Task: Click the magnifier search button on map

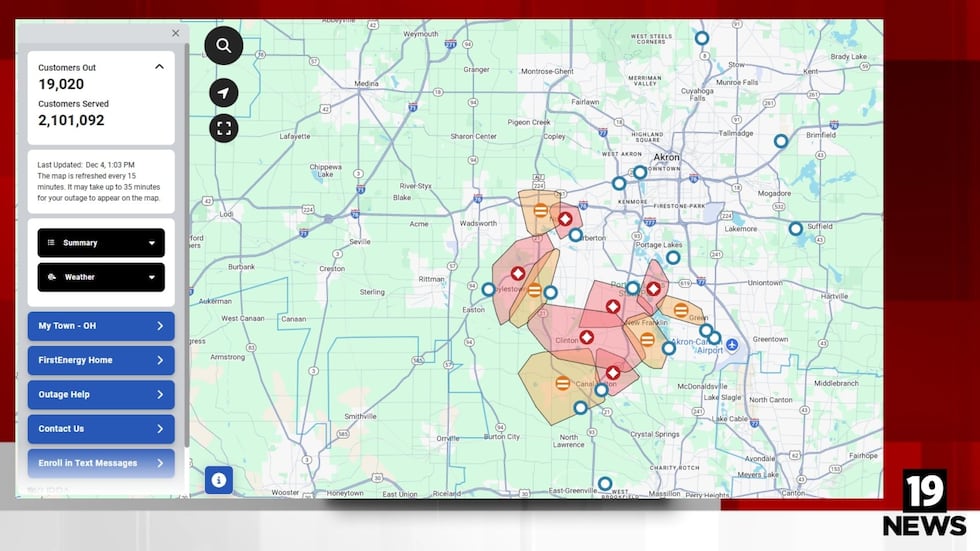Action: click(224, 46)
